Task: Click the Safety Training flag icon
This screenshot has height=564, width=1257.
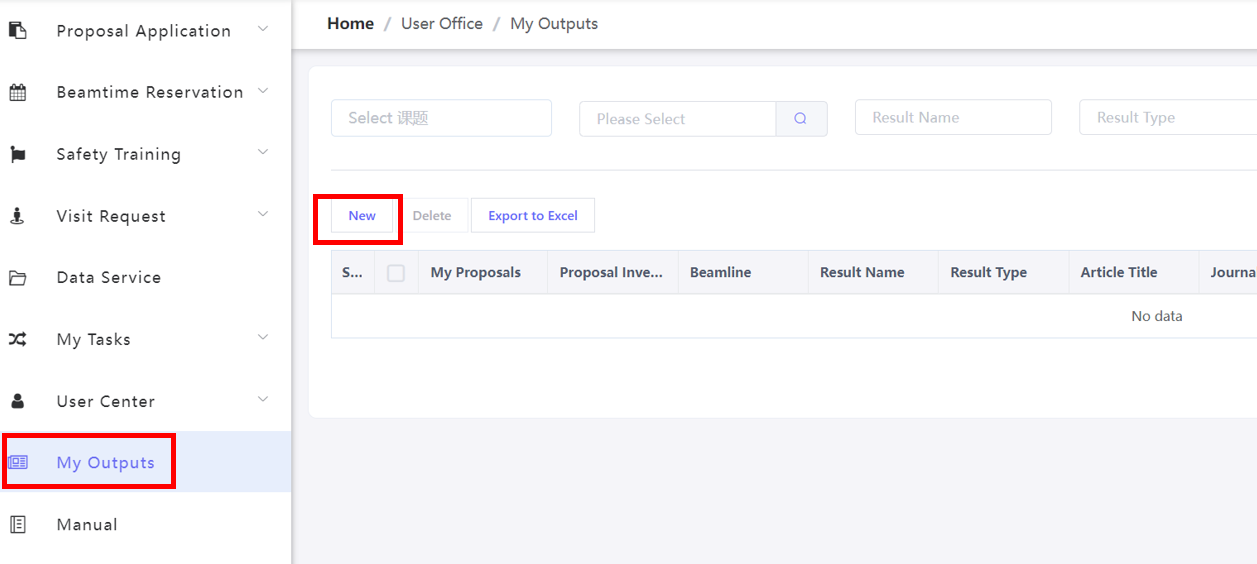Action: click(x=18, y=154)
